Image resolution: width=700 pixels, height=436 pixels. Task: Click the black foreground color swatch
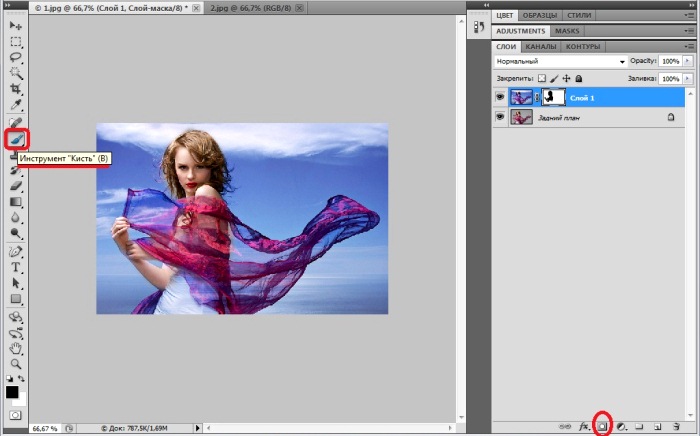pyautogui.click(x=12, y=392)
